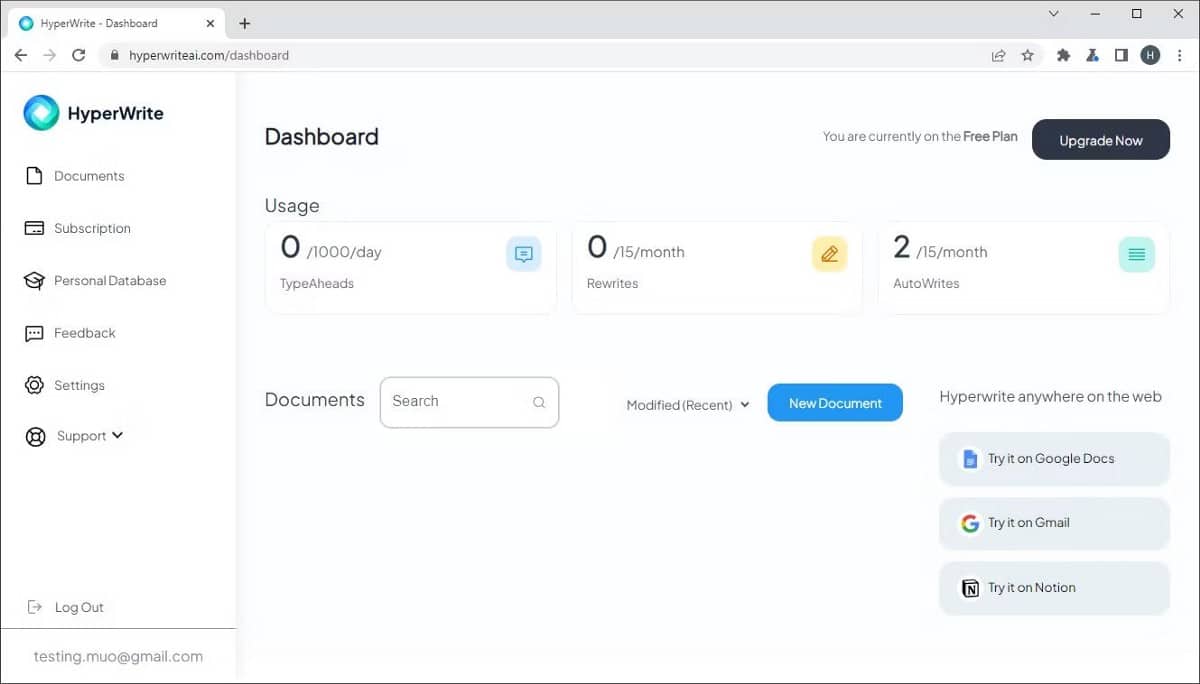Click the TypeAheads chat bubble icon
This screenshot has height=684, width=1200.
tap(524, 254)
